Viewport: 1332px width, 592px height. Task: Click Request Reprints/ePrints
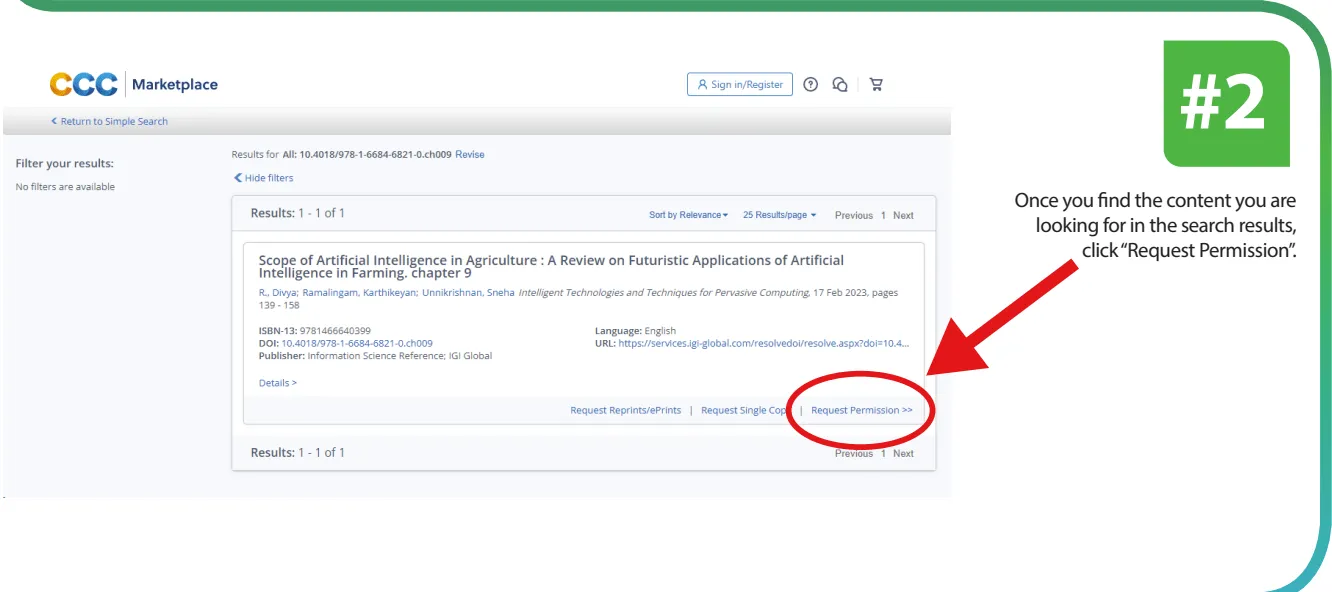coord(625,410)
